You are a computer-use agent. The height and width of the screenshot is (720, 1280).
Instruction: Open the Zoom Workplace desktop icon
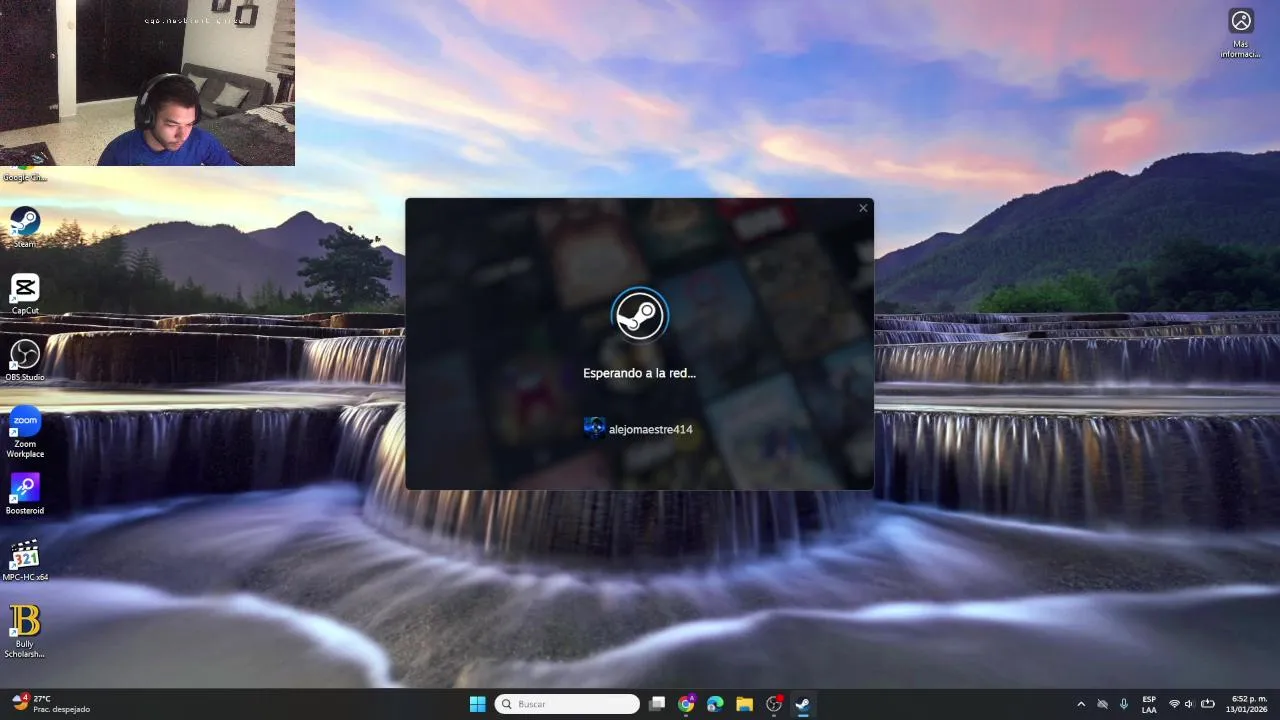[25, 432]
